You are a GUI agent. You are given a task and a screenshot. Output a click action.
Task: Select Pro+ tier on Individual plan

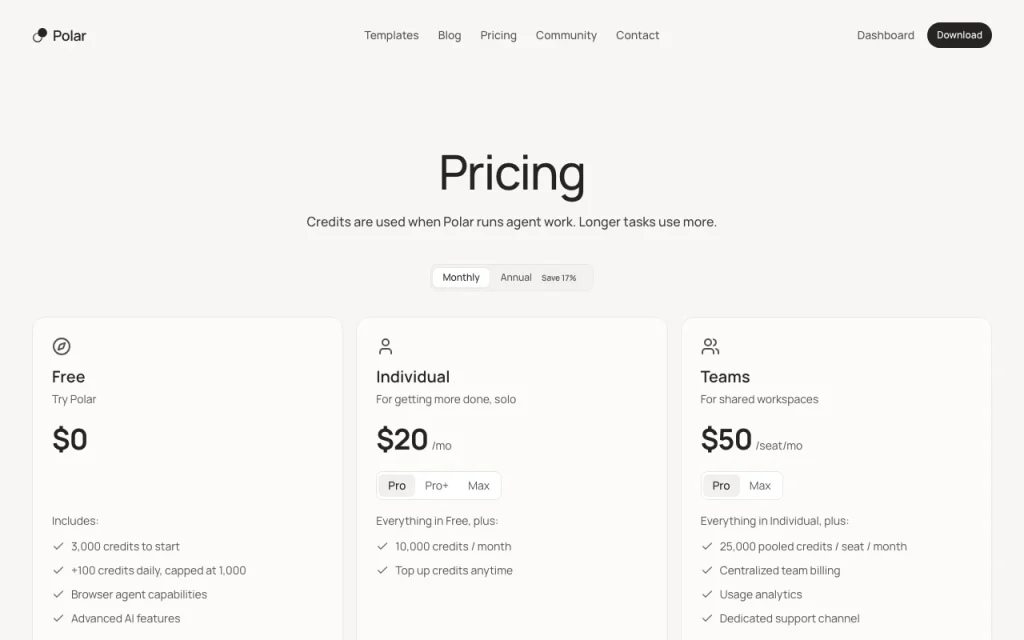436,486
